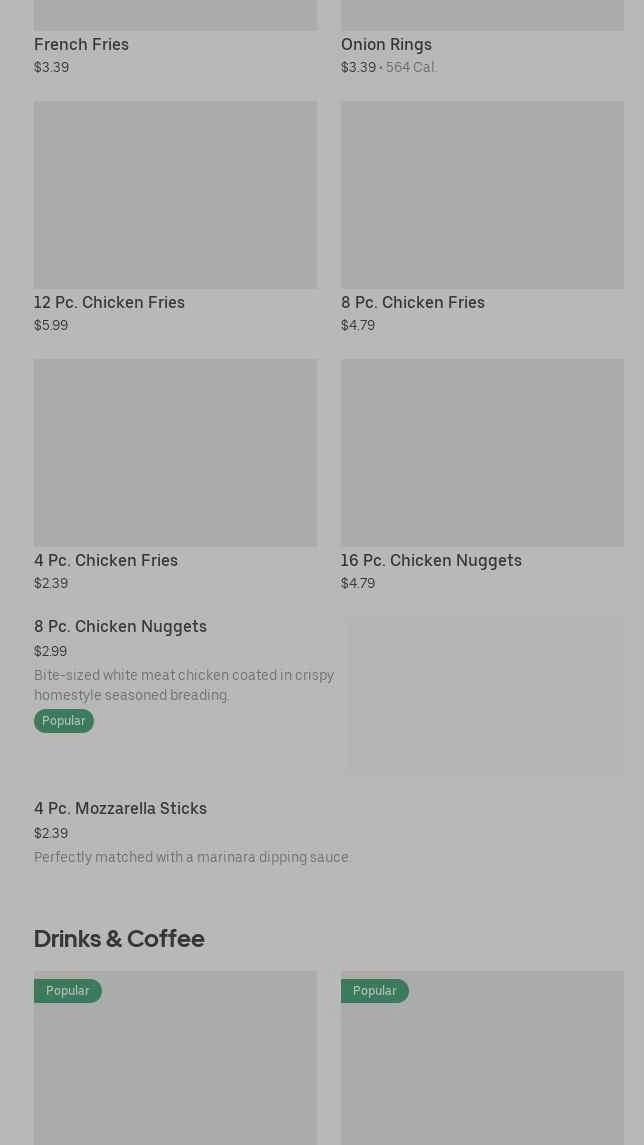This screenshot has width=644, height=1145.
Task: Click the 12 Pc. Chicken Fries image
Action: click(175, 195)
